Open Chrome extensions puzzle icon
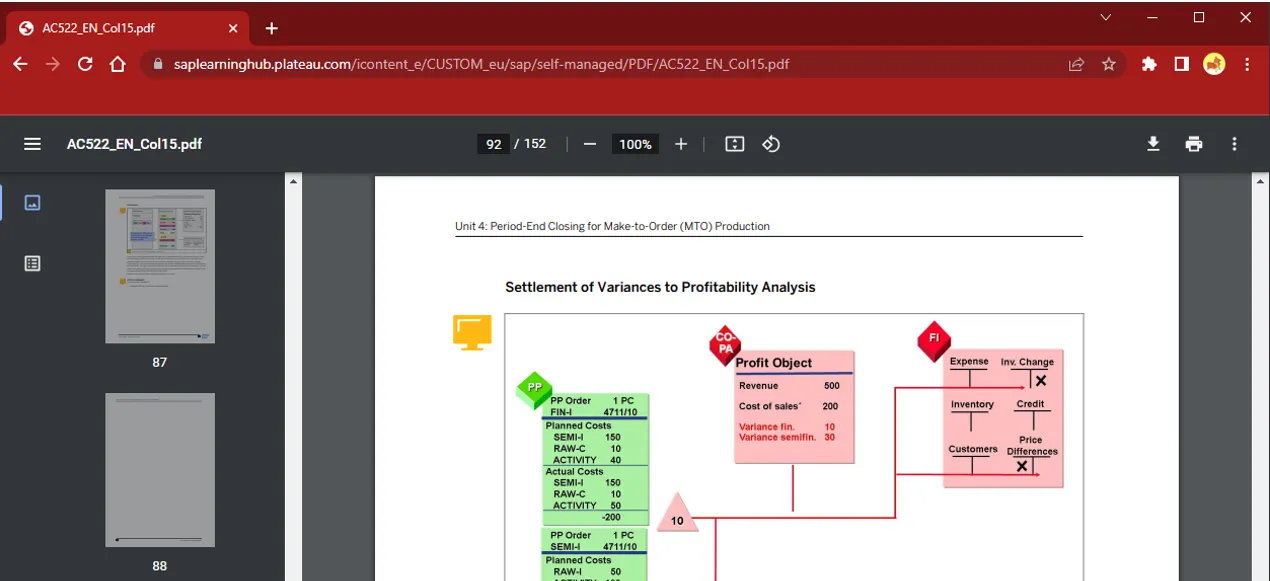 (1149, 64)
